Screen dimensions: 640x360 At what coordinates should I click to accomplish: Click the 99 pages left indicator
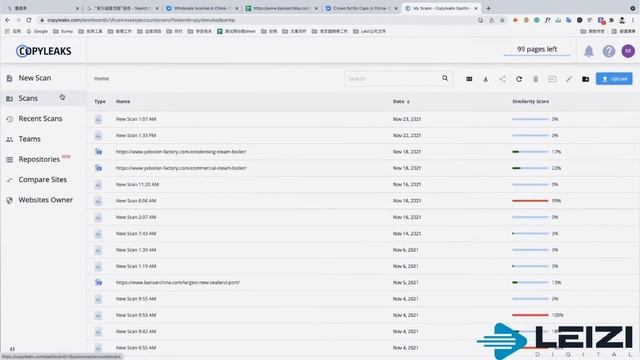point(537,49)
